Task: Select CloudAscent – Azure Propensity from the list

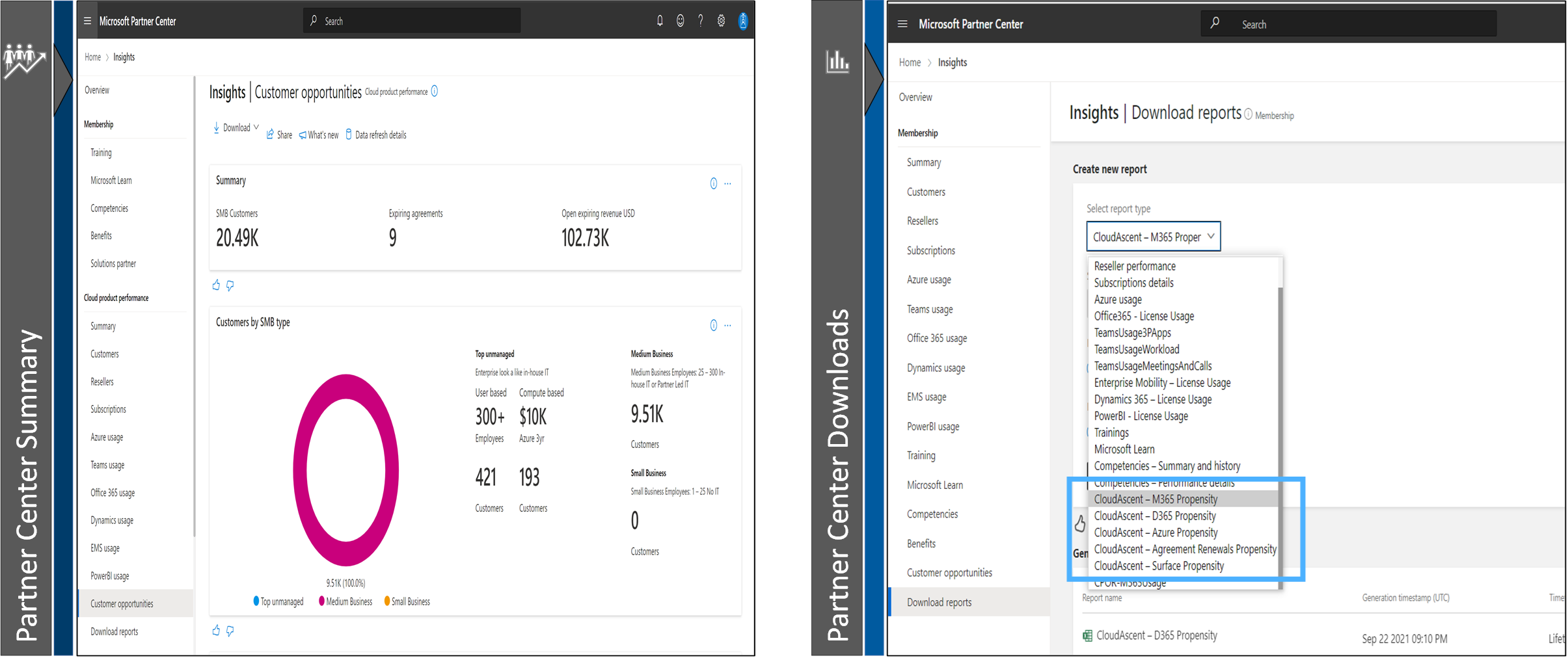Action: tap(1156, 533)
